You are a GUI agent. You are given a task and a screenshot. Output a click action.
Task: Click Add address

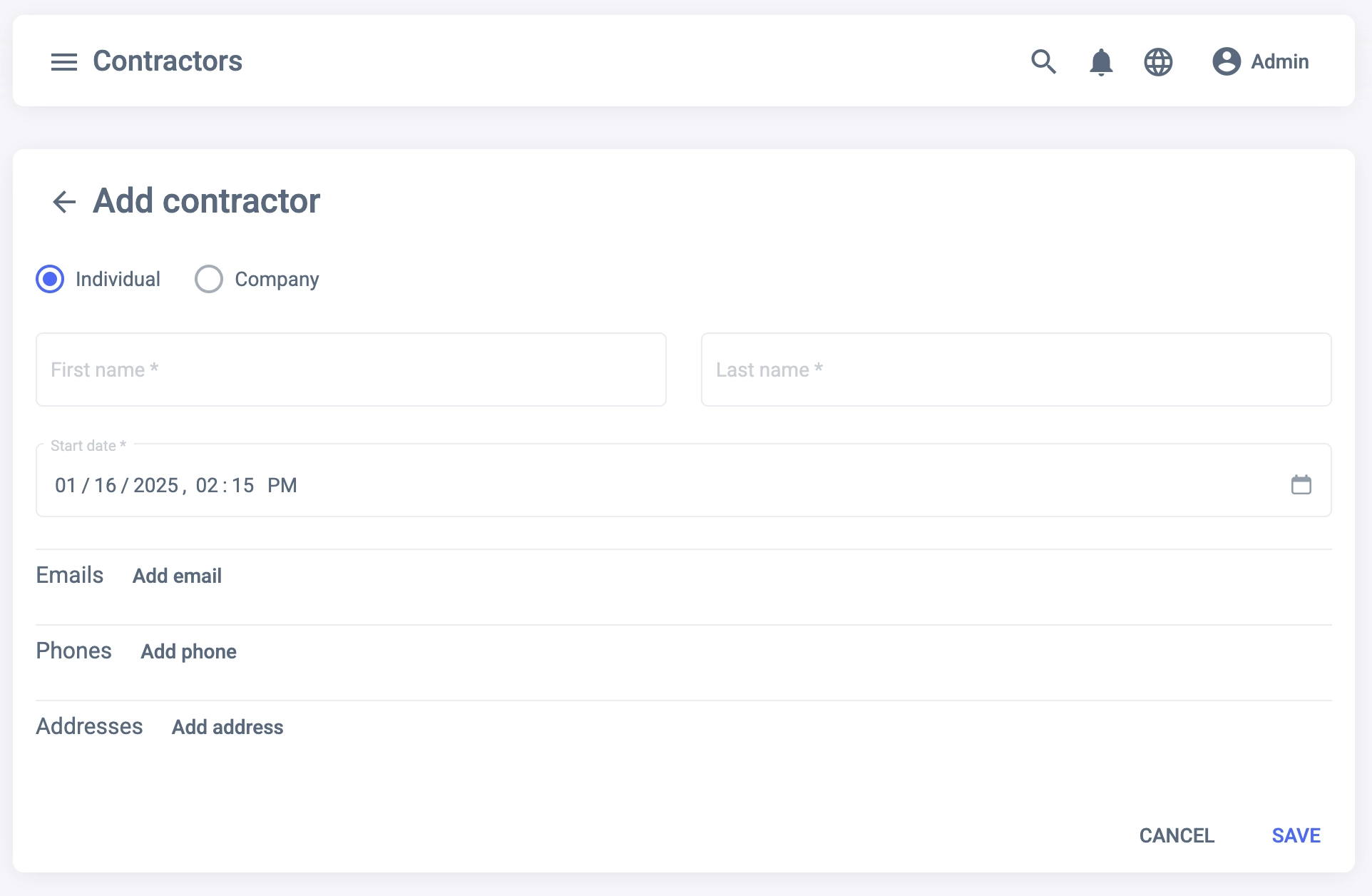coord(227,727)
